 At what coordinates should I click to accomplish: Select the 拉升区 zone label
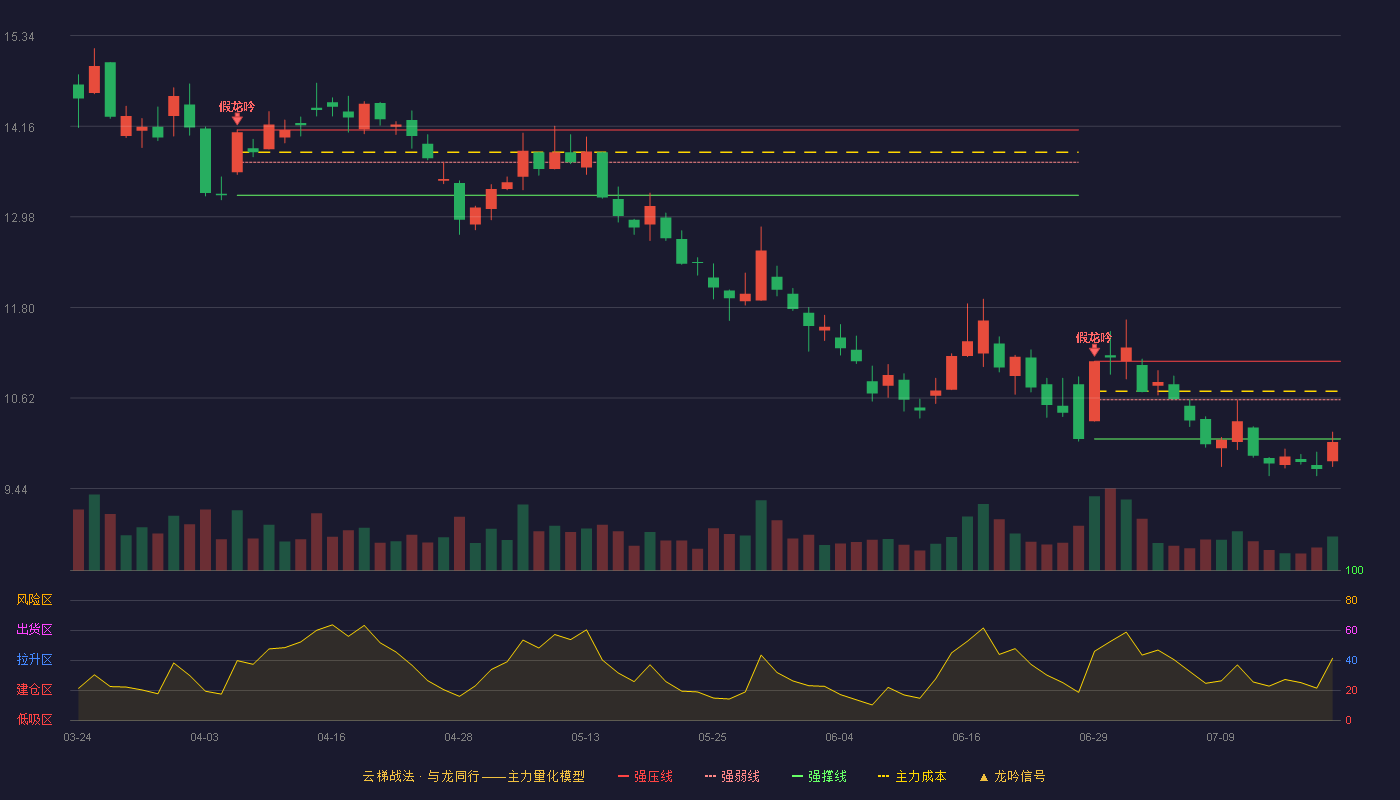(35, 660)
